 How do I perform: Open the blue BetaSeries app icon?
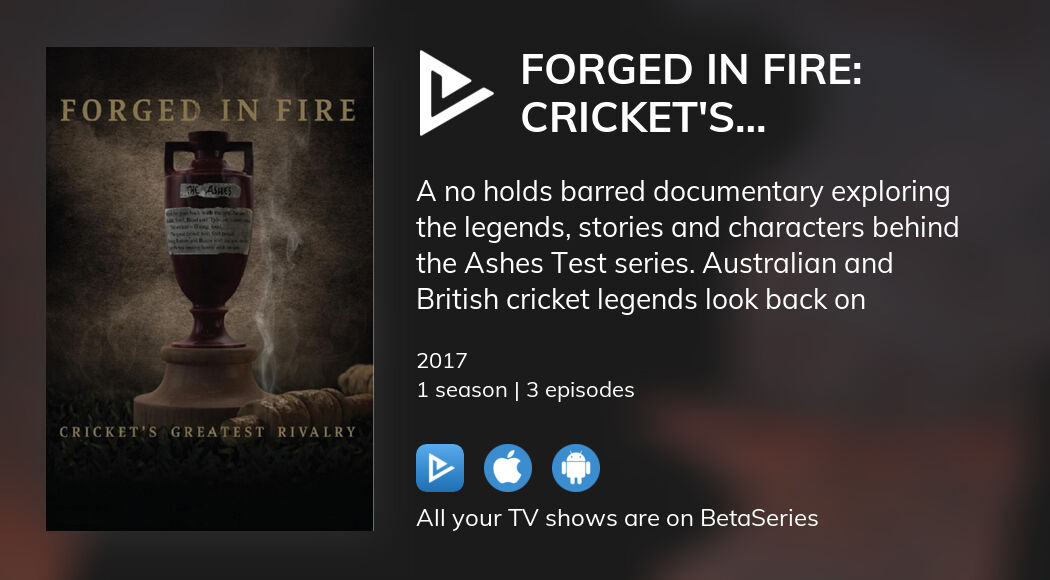tap(440, 468)
